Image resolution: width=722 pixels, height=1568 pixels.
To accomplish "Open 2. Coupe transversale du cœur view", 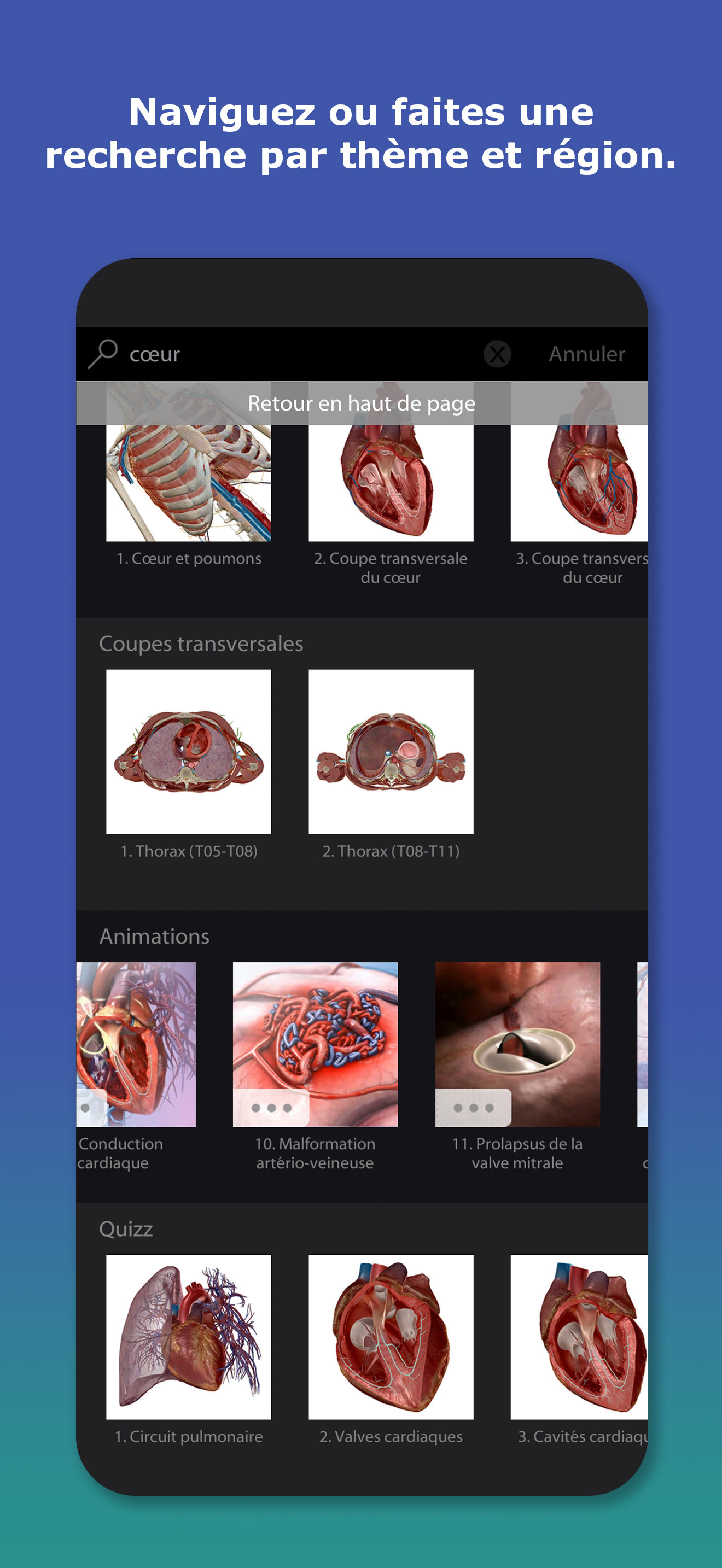I will [x=391, y=463].
